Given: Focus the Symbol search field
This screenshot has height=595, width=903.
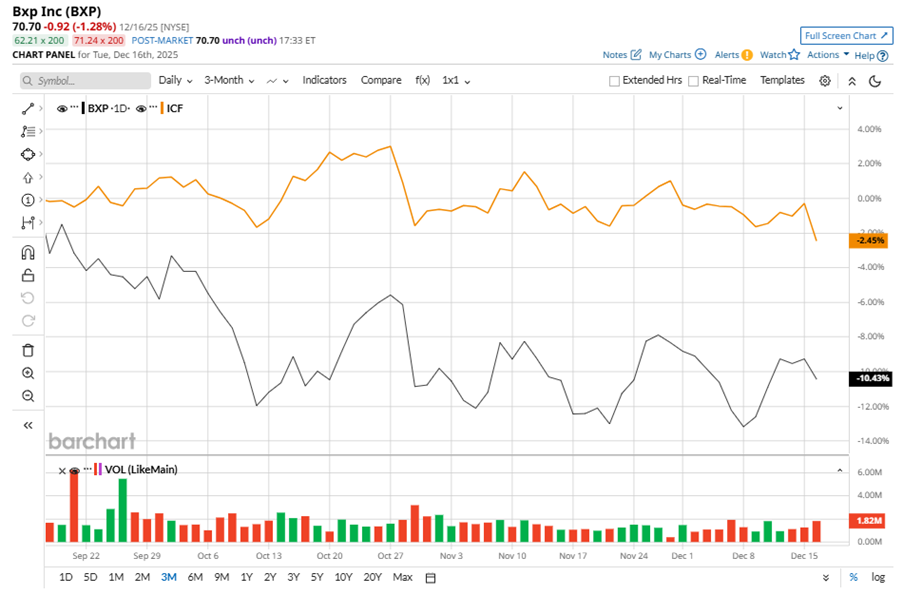Looking at the screenshot, I should (85, 81).
